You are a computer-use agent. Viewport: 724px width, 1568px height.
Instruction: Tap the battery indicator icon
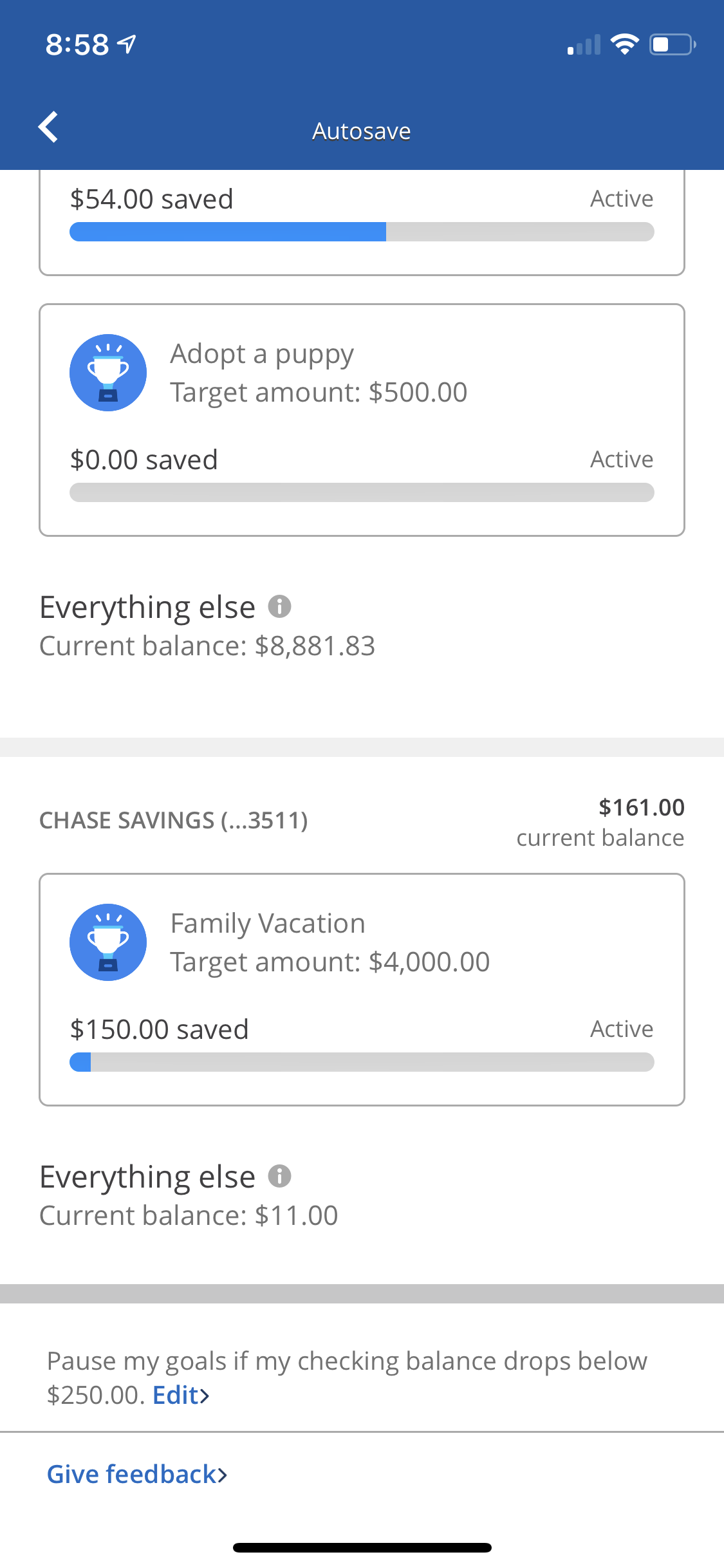point(672,44)
